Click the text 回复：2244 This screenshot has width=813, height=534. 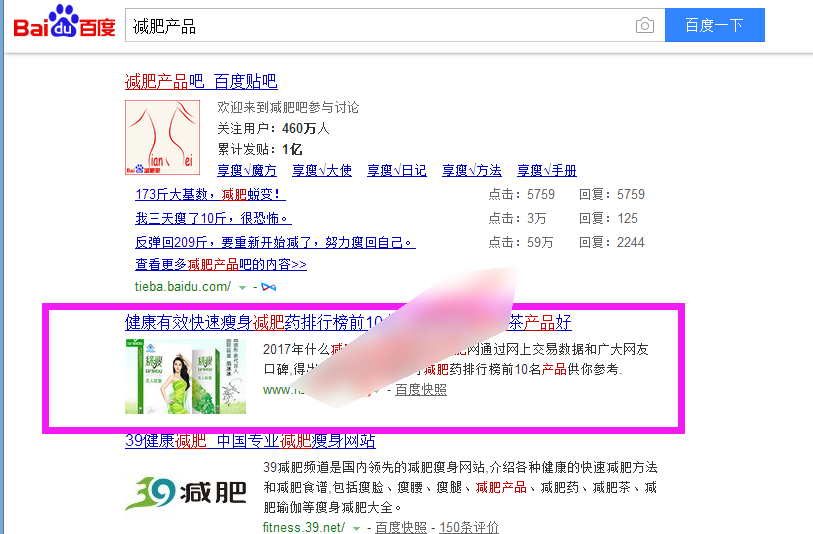[x=612, y=242]
